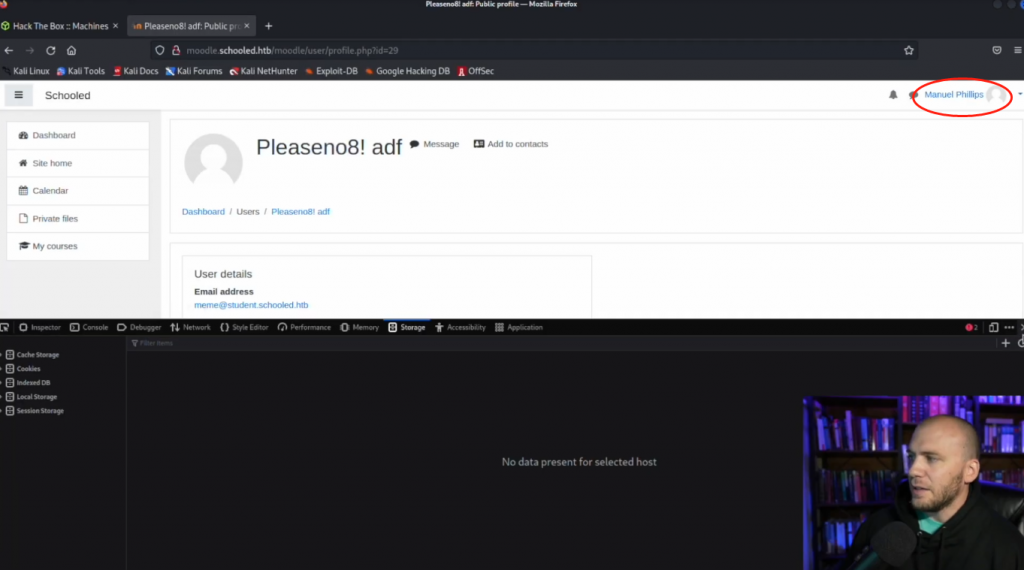The height and width of the screenshot is (570, 1024).
Task: Open the notifications bell
Action: [893, 95]
